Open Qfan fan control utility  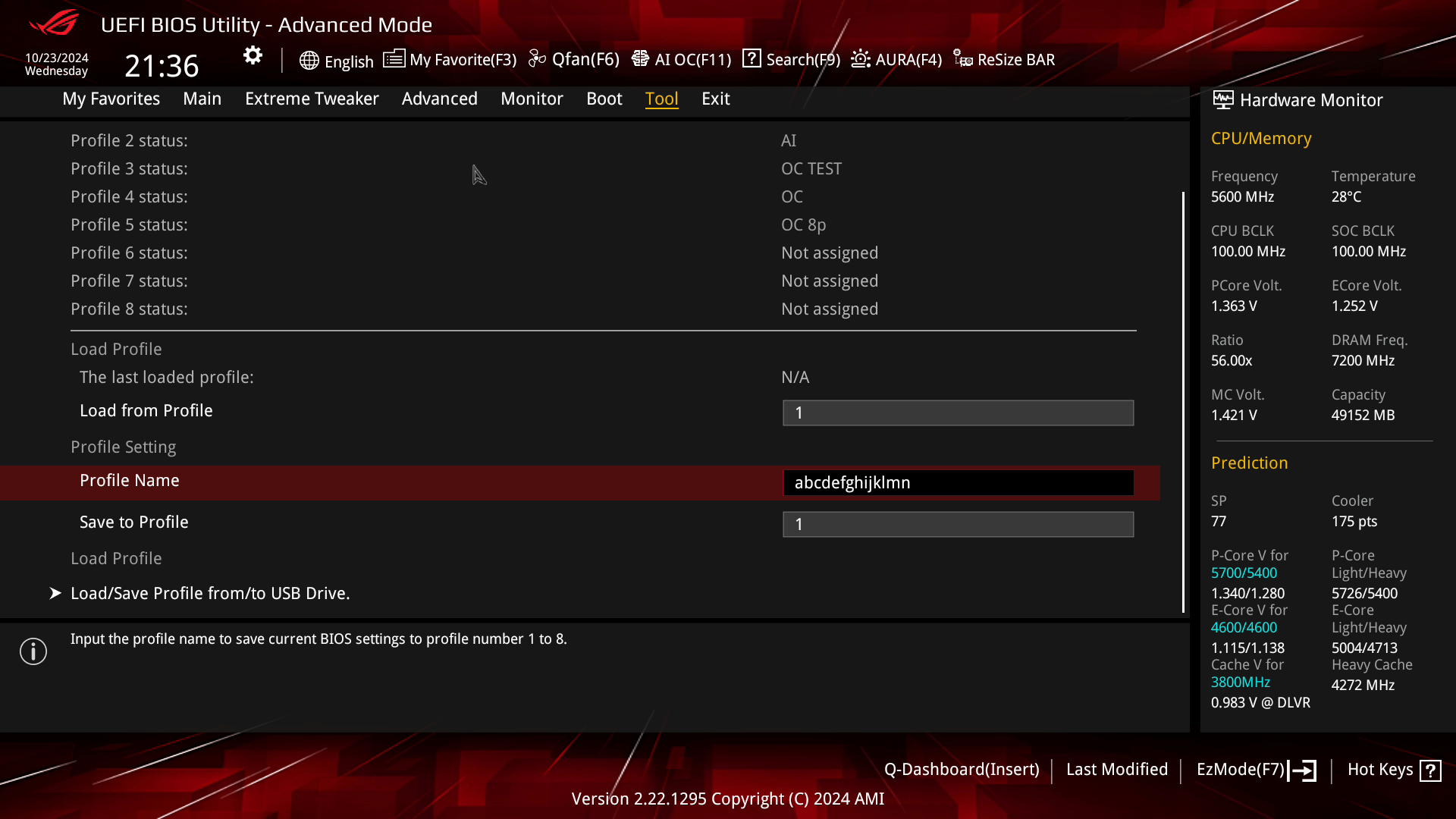[x=573, y=59]
